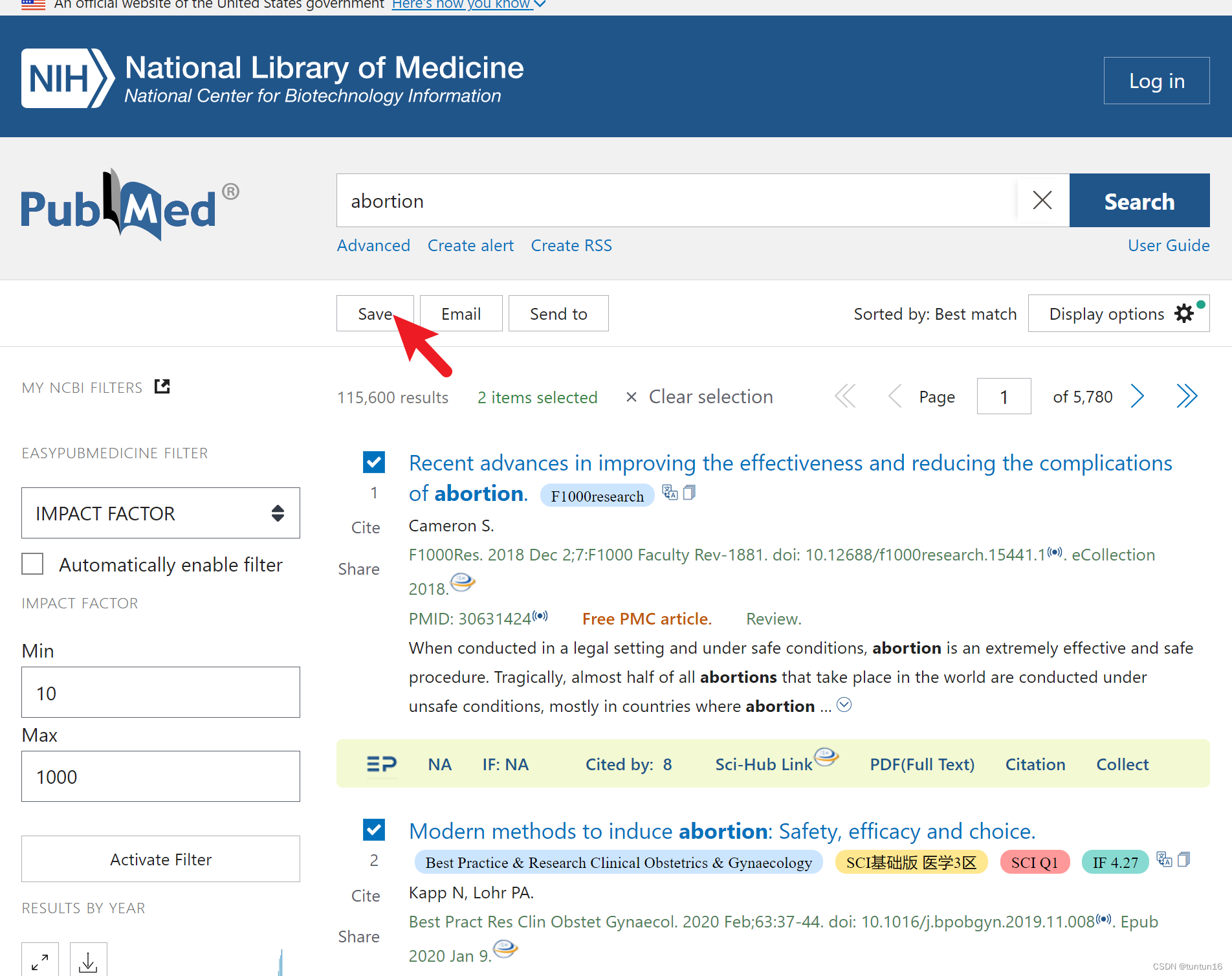Open the Send to menu
1232x976 pixels.
[558, 313]
